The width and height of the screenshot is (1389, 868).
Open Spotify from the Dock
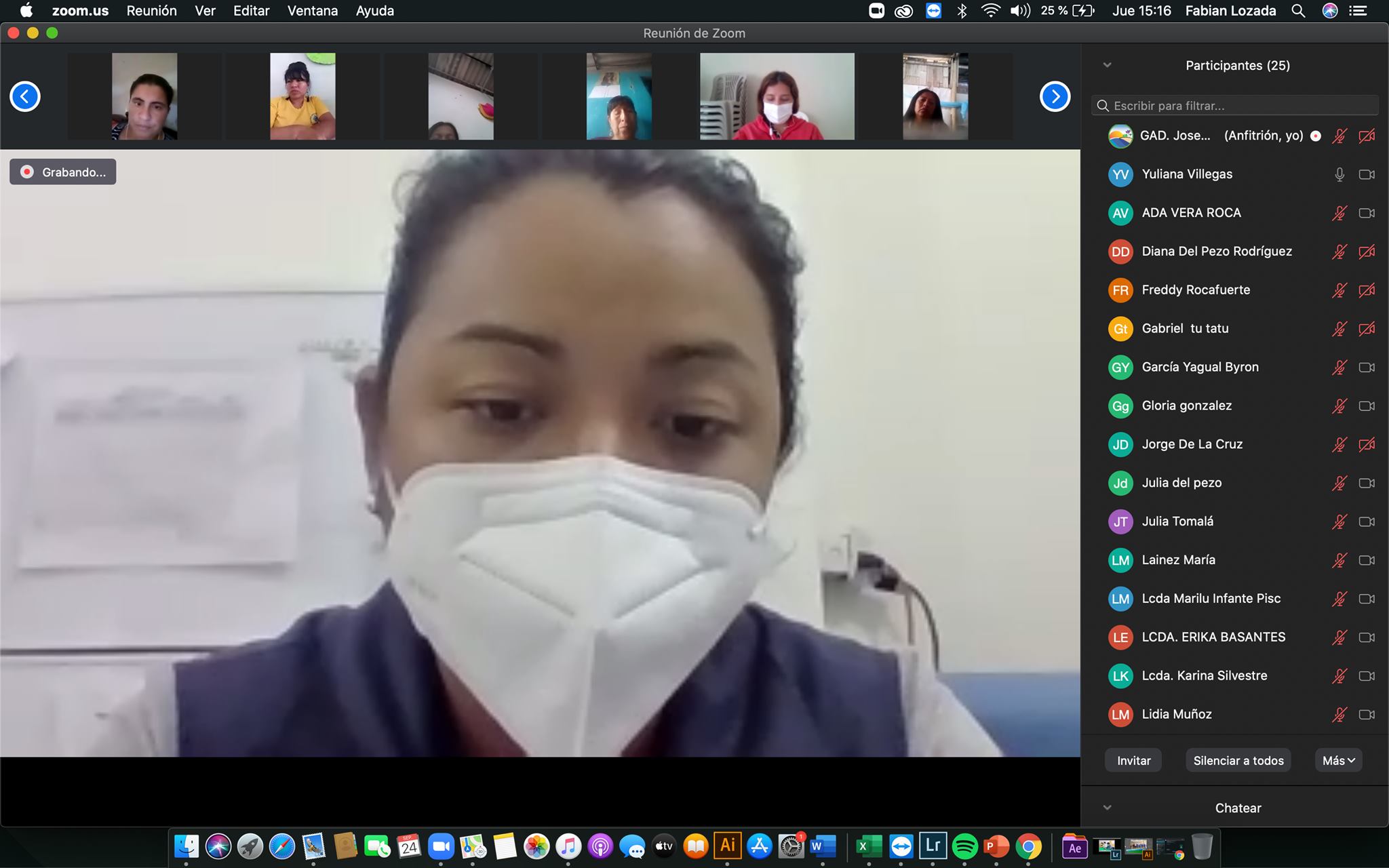(x=964, y=846)
